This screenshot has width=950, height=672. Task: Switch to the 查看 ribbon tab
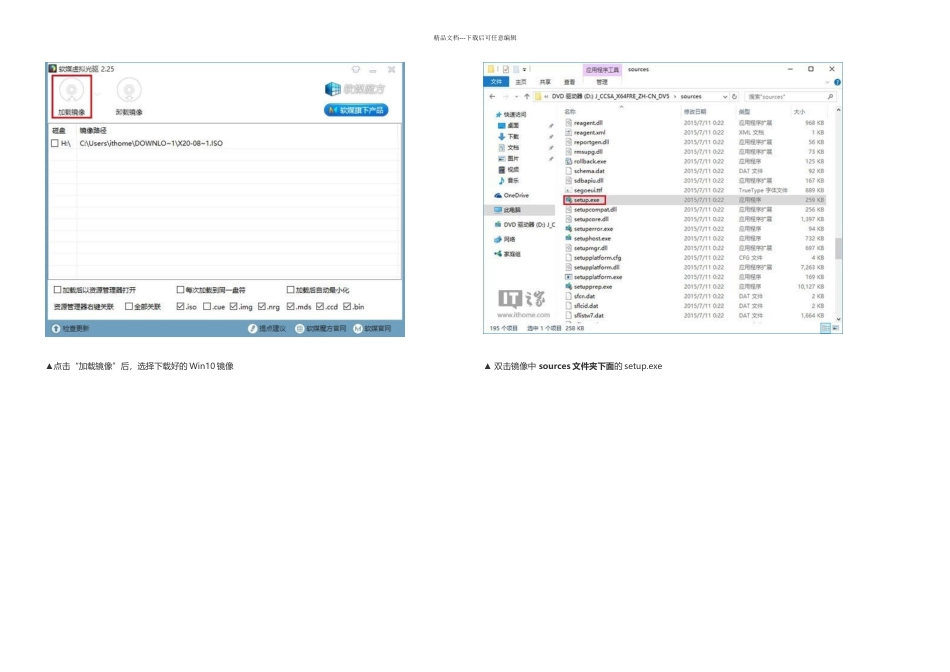pos(570,82)
